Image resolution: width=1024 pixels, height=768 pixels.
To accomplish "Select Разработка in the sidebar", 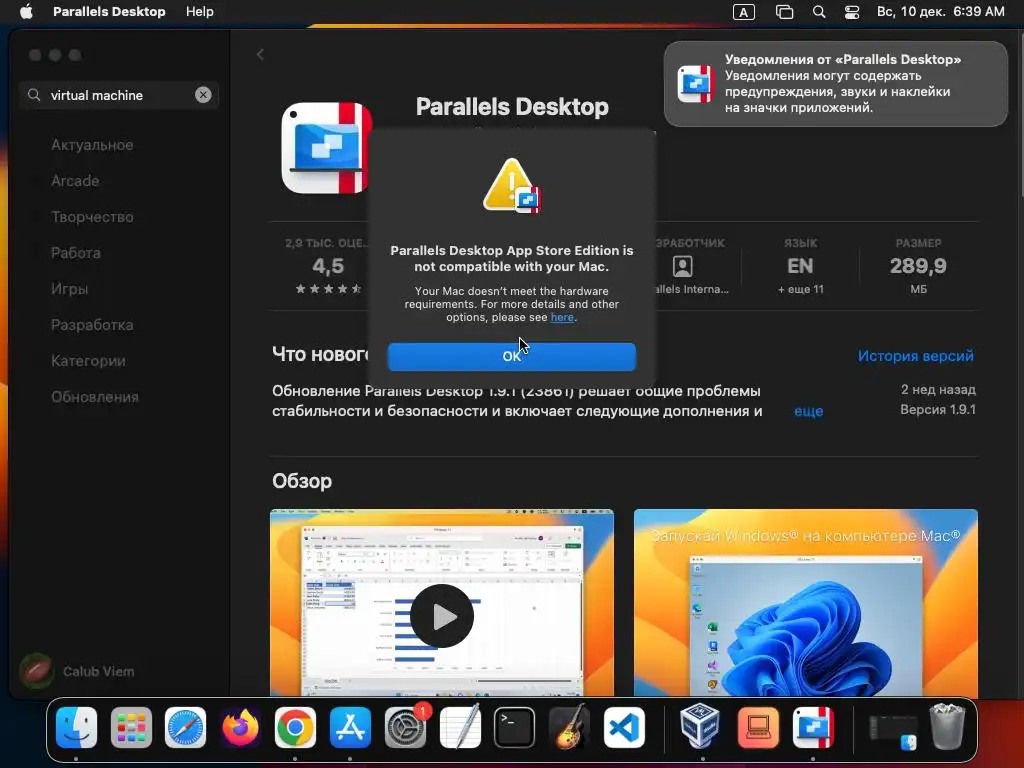I will [92, 325].
